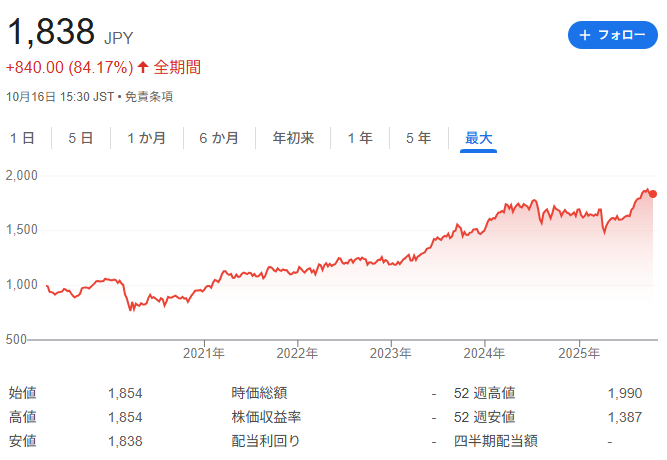
Task: Click the 2021年 label on the chart axis
Action: coord(204,353)
